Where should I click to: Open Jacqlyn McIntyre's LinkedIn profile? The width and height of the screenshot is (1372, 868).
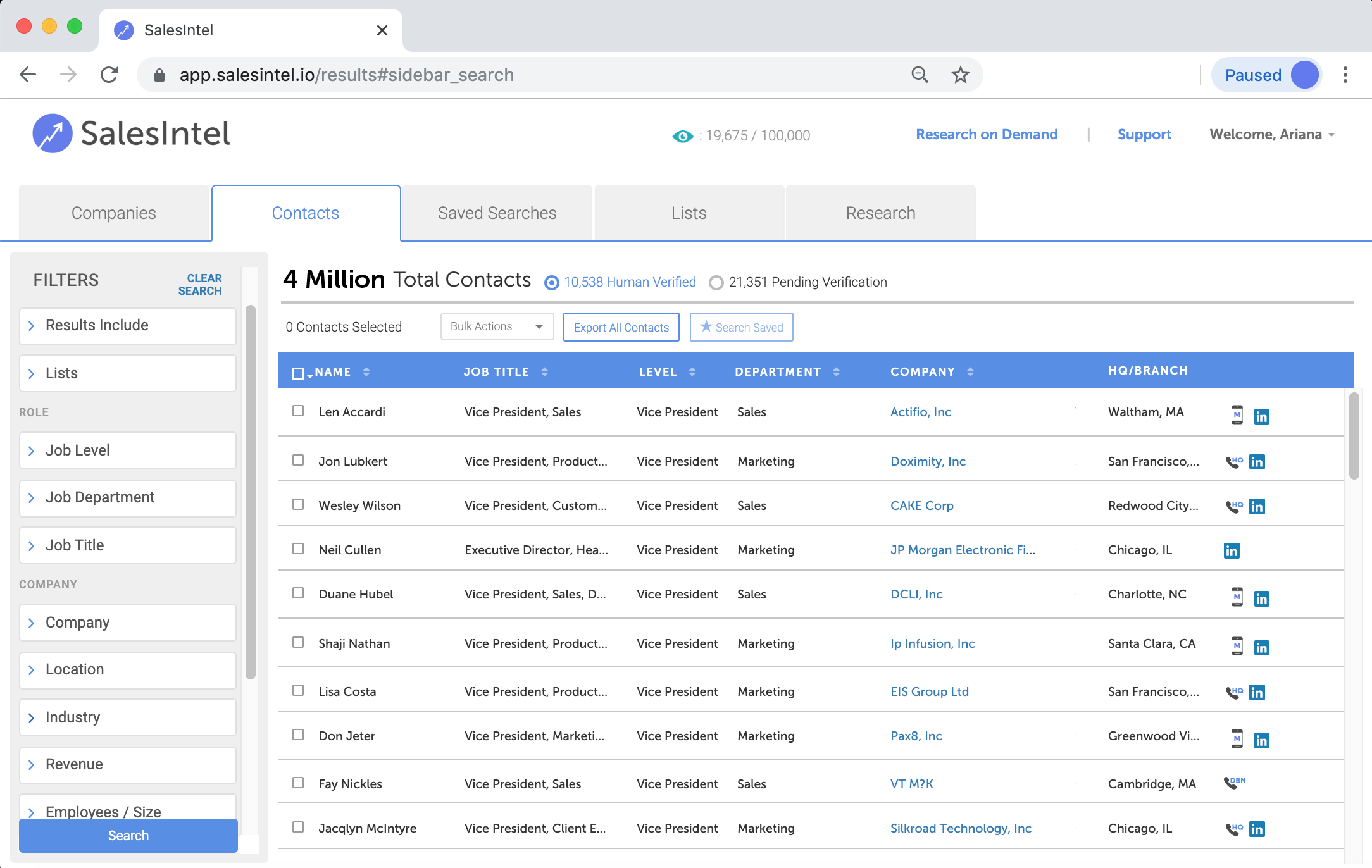coord(1257,829)
